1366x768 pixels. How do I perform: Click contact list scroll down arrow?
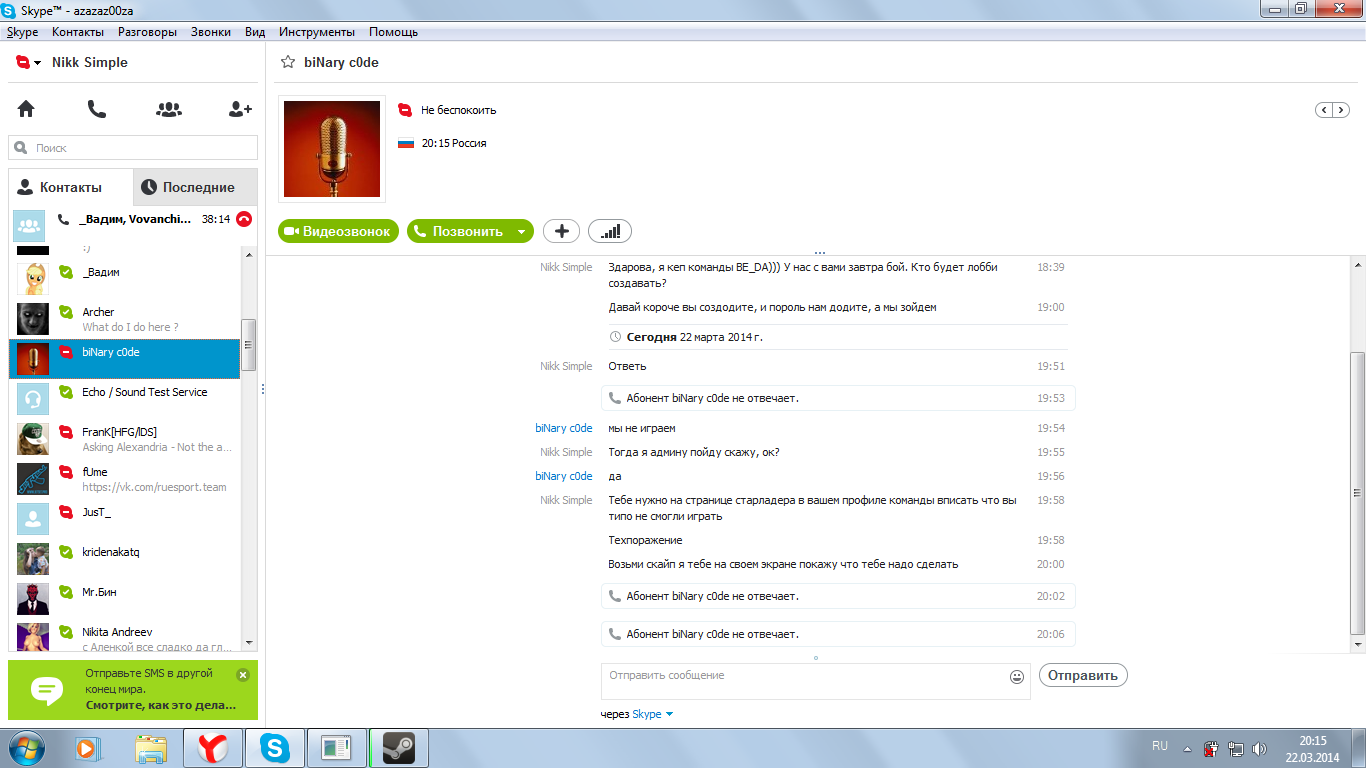coord(249,644)
